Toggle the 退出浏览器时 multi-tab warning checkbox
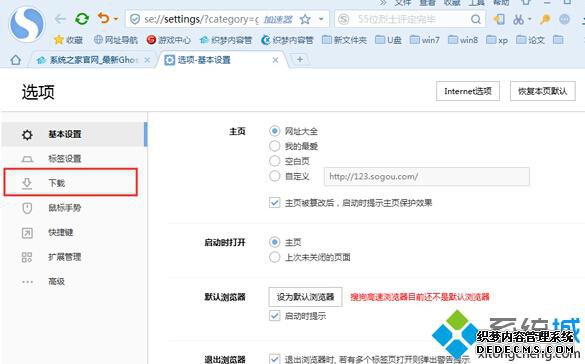This screenshot has width=585, height=364. tap(275, 360)
